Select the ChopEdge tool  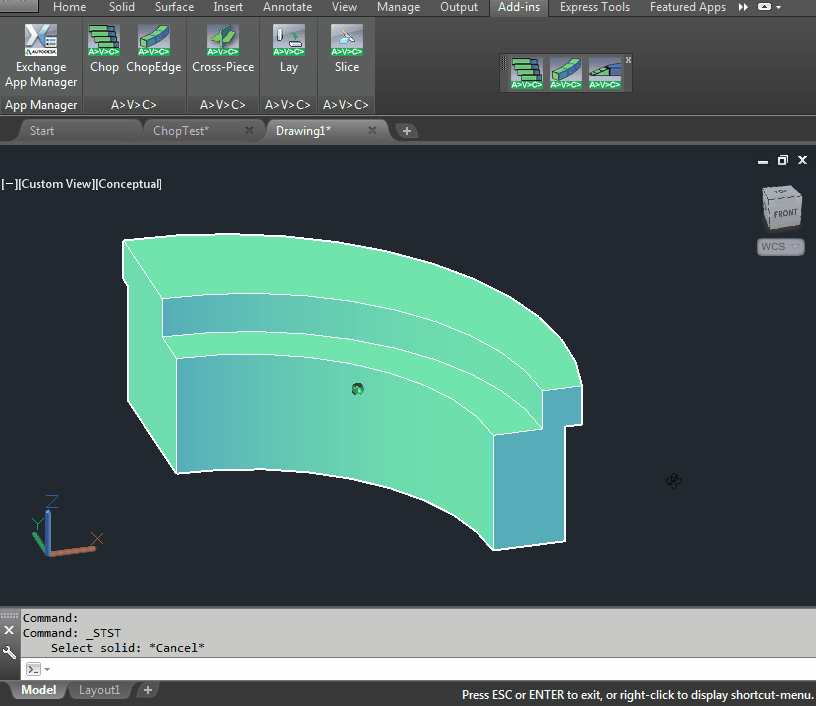coord(153,50)
